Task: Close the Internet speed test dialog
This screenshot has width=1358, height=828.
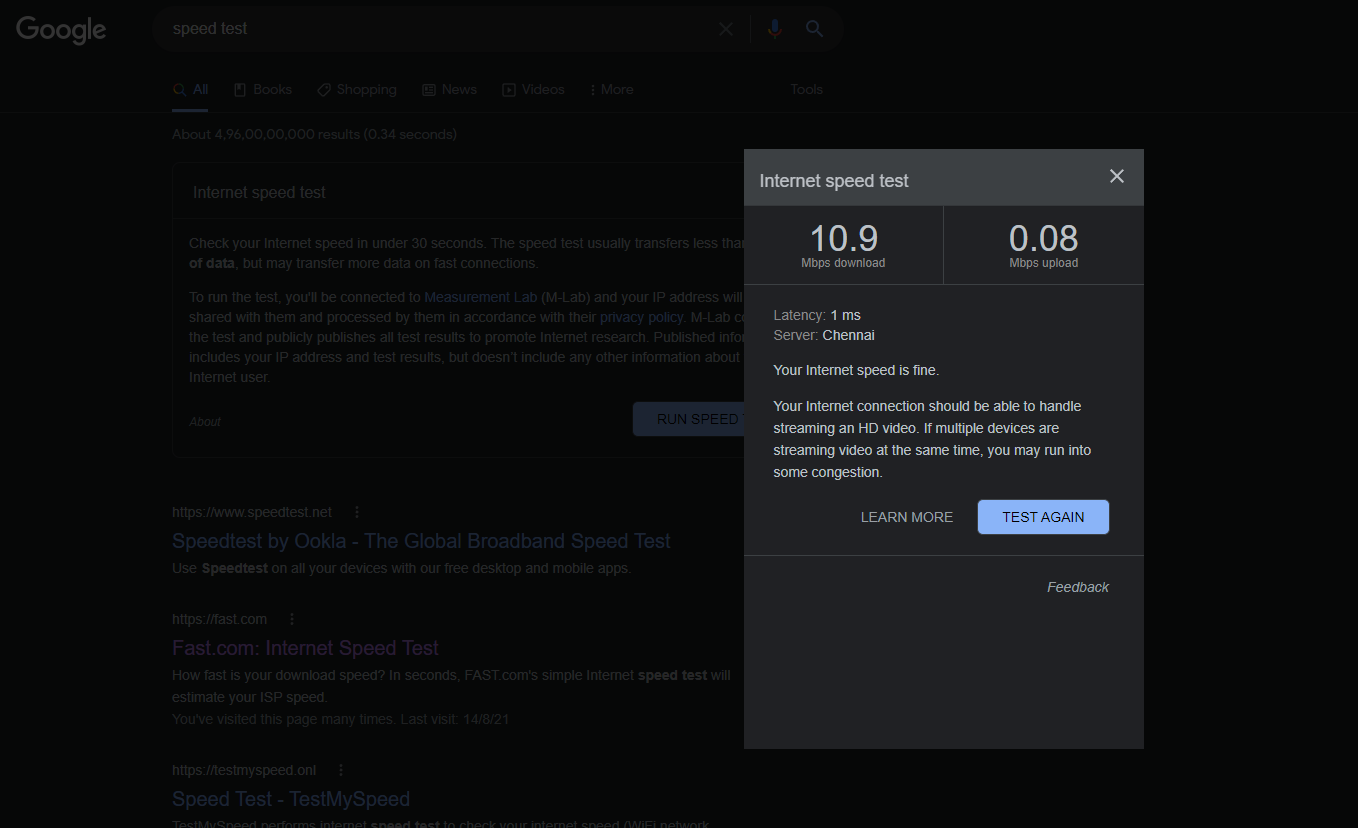Action: [x=1117, y=177]
